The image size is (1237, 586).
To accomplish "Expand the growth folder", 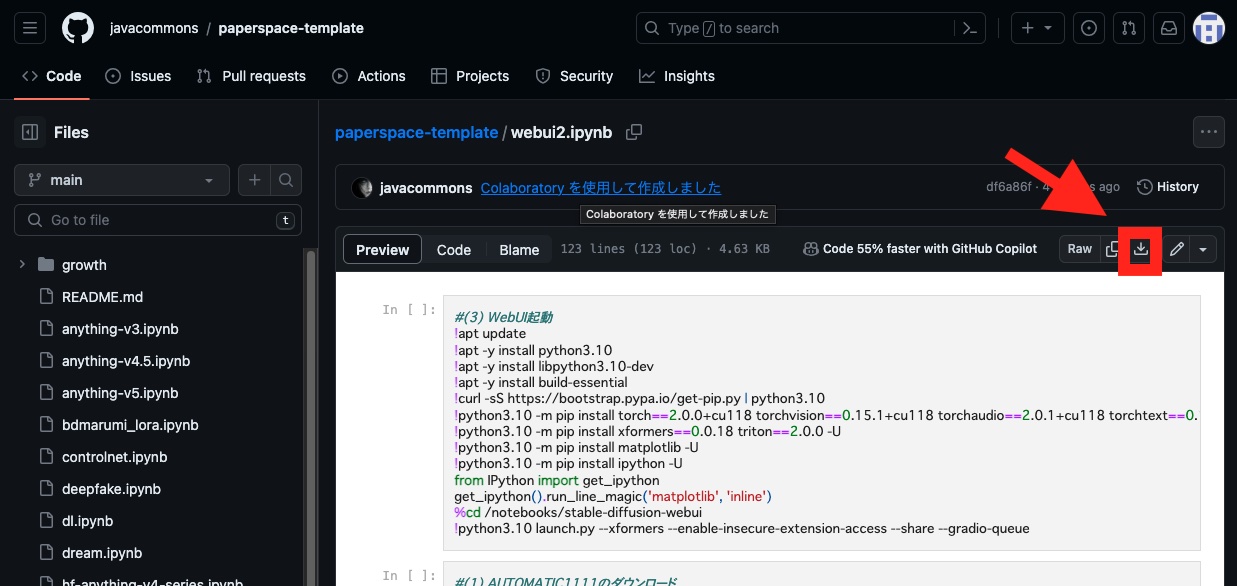I will [22, 265].
